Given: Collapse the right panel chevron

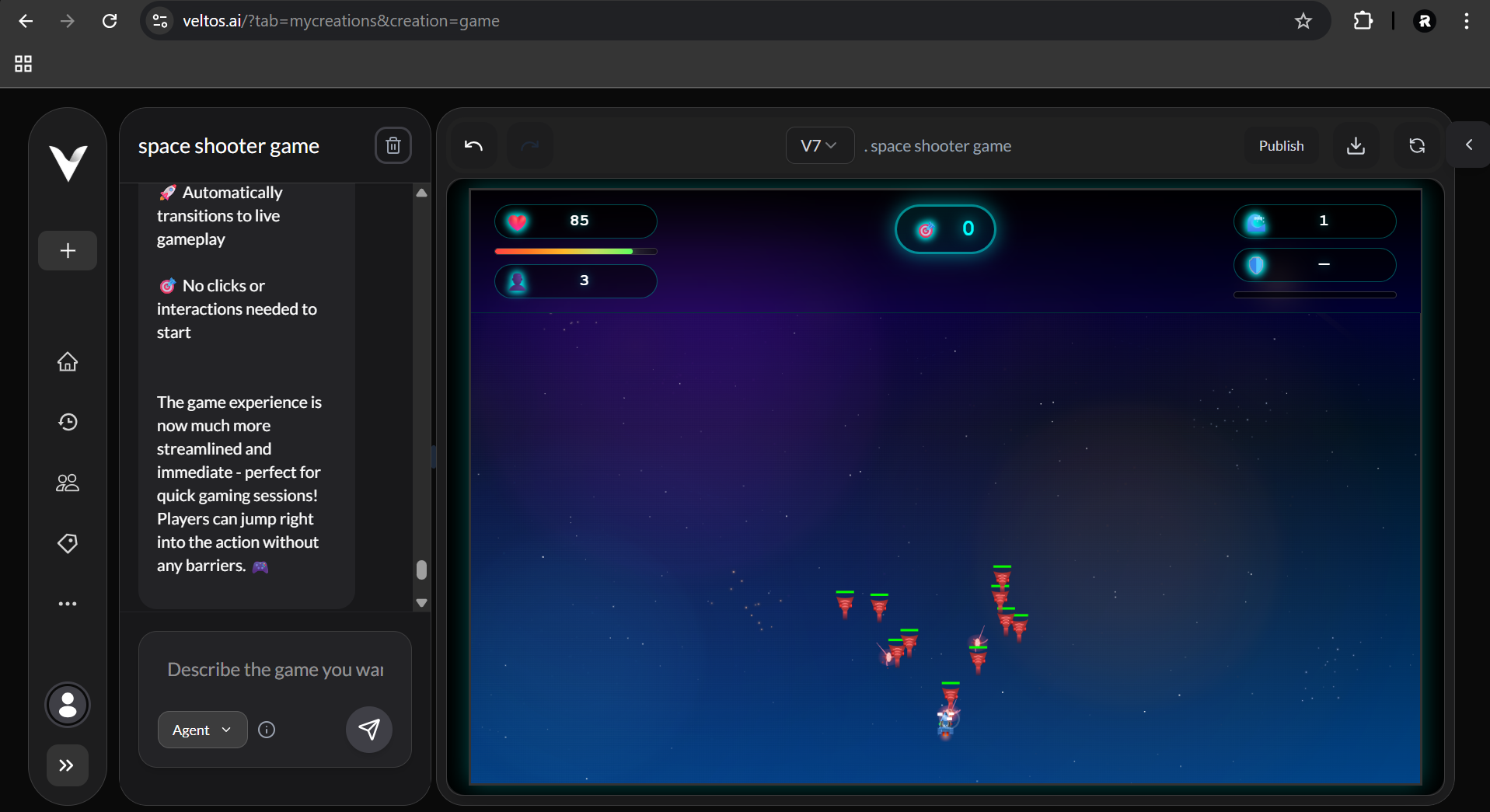Looking at the screenshot, I should [1468, 145].
